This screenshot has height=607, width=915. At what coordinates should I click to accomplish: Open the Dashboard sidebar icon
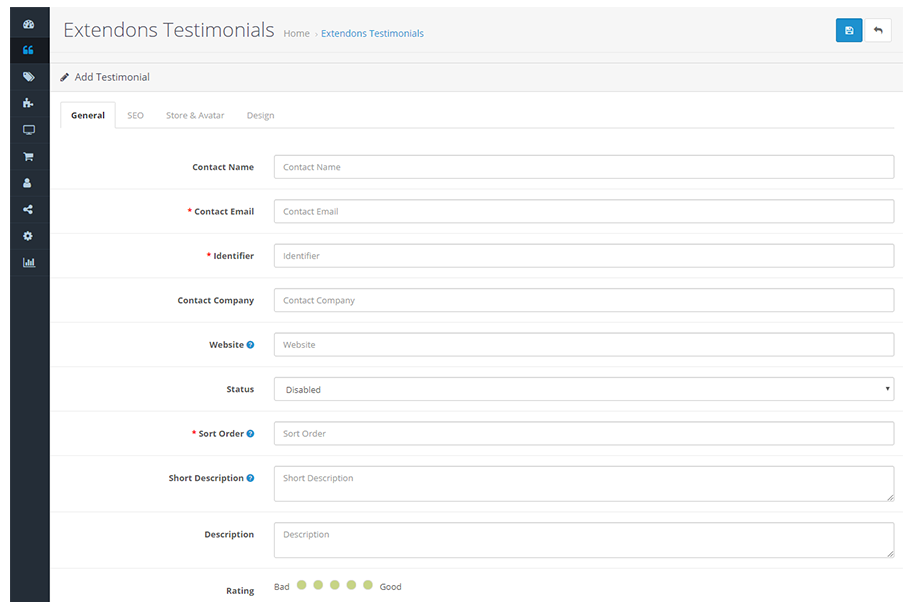point(29,24)
